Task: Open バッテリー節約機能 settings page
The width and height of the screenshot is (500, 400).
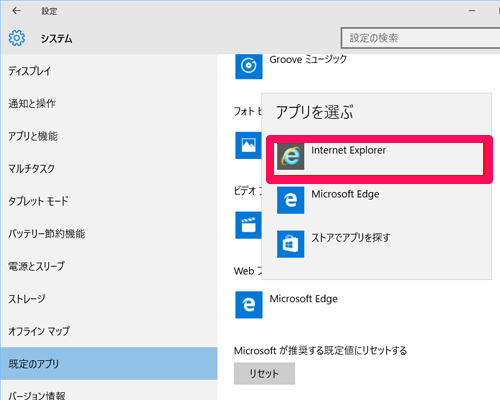Action: (x=109, y=233)
